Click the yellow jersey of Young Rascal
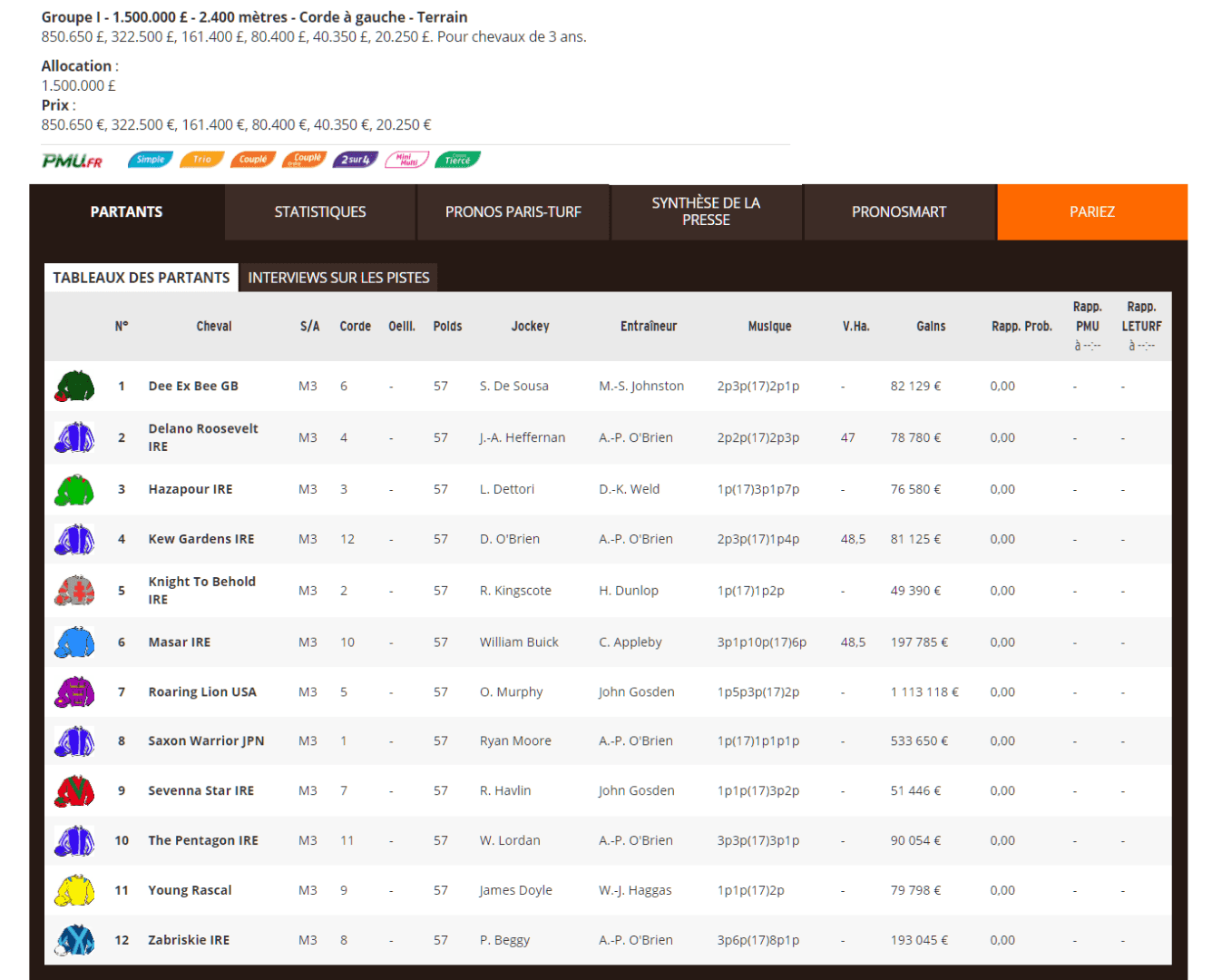Screen dimensions: 1212x980 click(74, 891)
